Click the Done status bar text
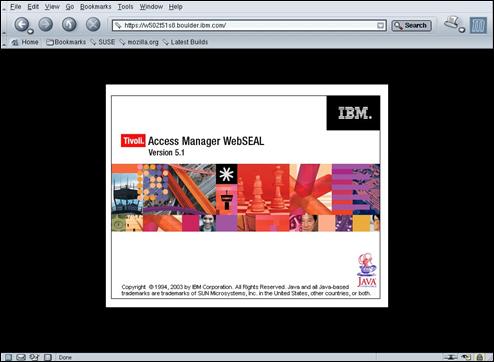This screenshot has height=362, width=494. (65, 357)
